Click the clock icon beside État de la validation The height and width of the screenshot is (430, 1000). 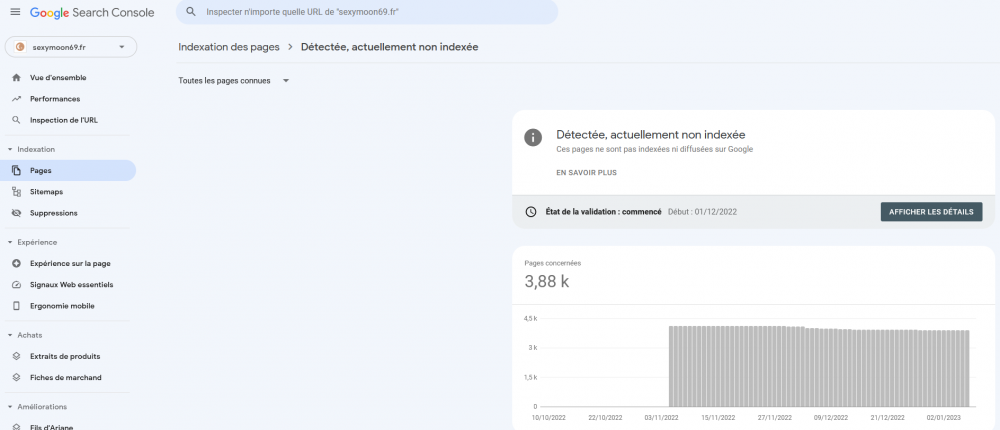coord(531,212)
